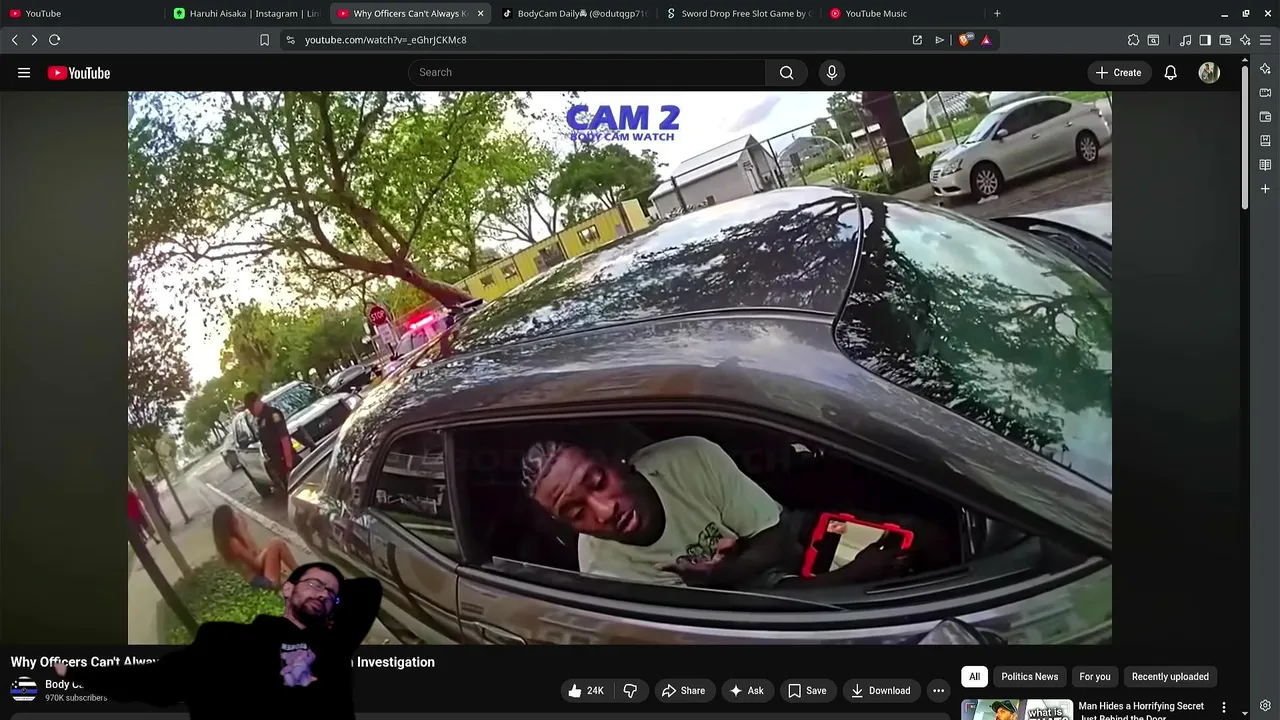Viewport: 1280px width, 720px height.
Task: Open bookmarks icon in sidebar
Action: point(1265,141)
